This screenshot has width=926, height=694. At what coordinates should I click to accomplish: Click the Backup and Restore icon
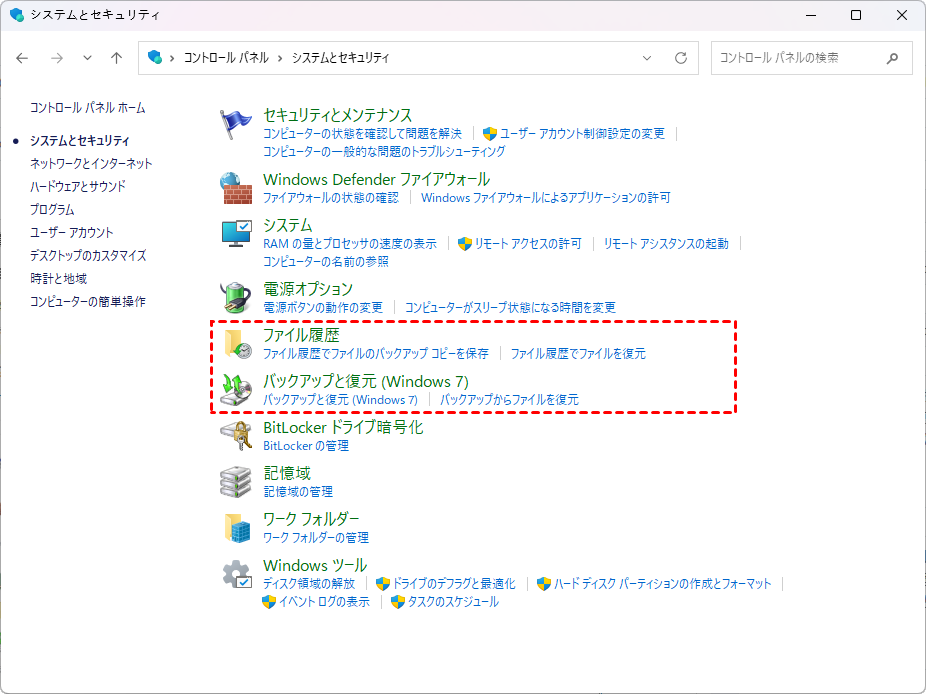click(x=237, y=390)
